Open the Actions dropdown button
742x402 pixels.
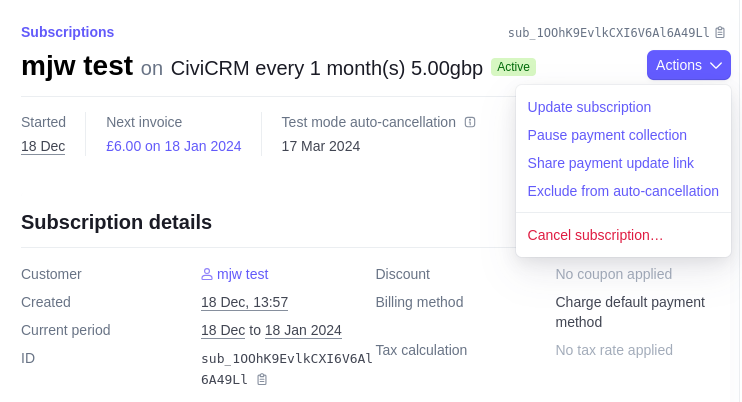tap(689, 65)
